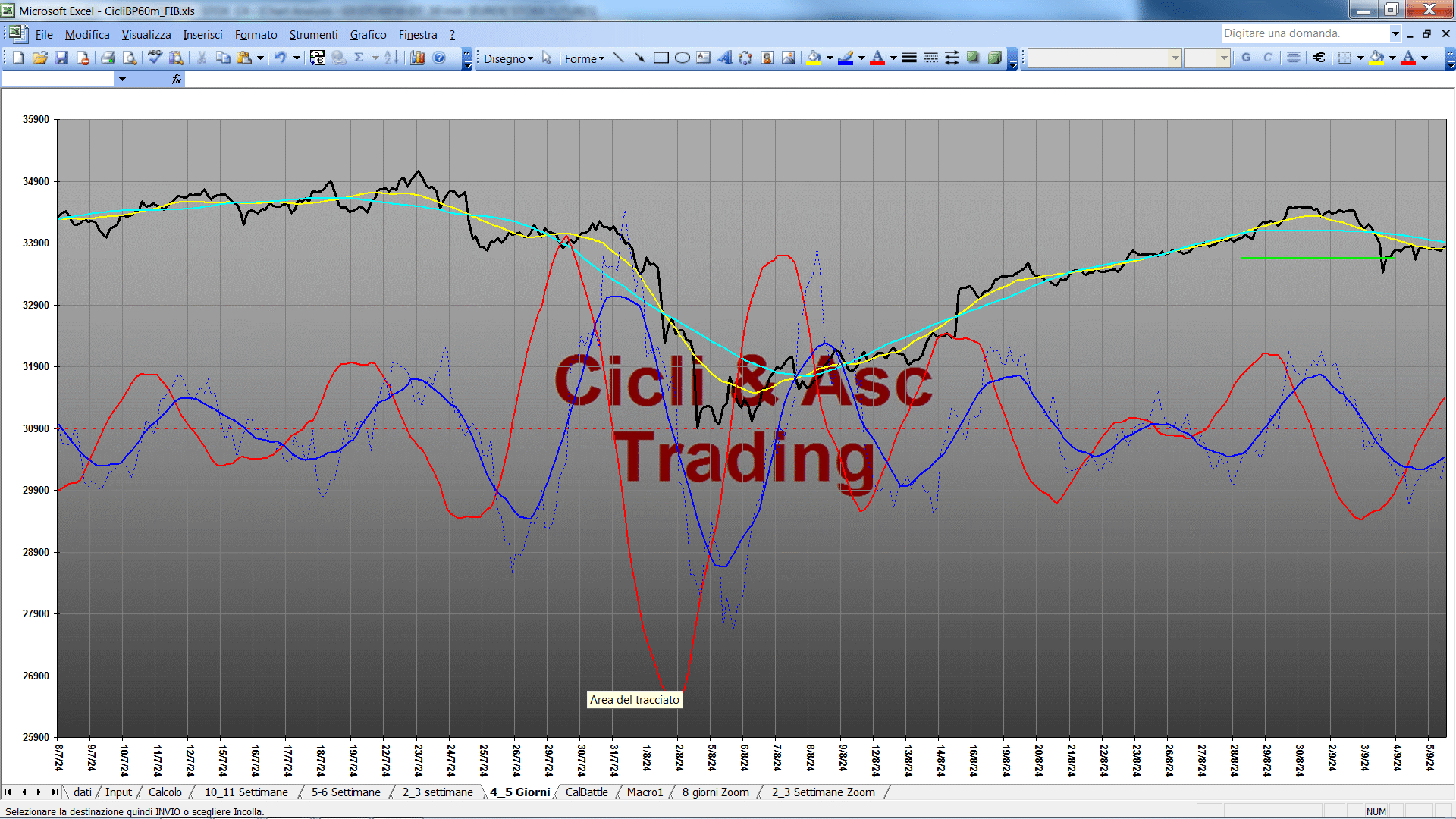The height and width of the screenshot is (819, 1456).
Task: Click the Euro currency style icon
Action: 1319,58
